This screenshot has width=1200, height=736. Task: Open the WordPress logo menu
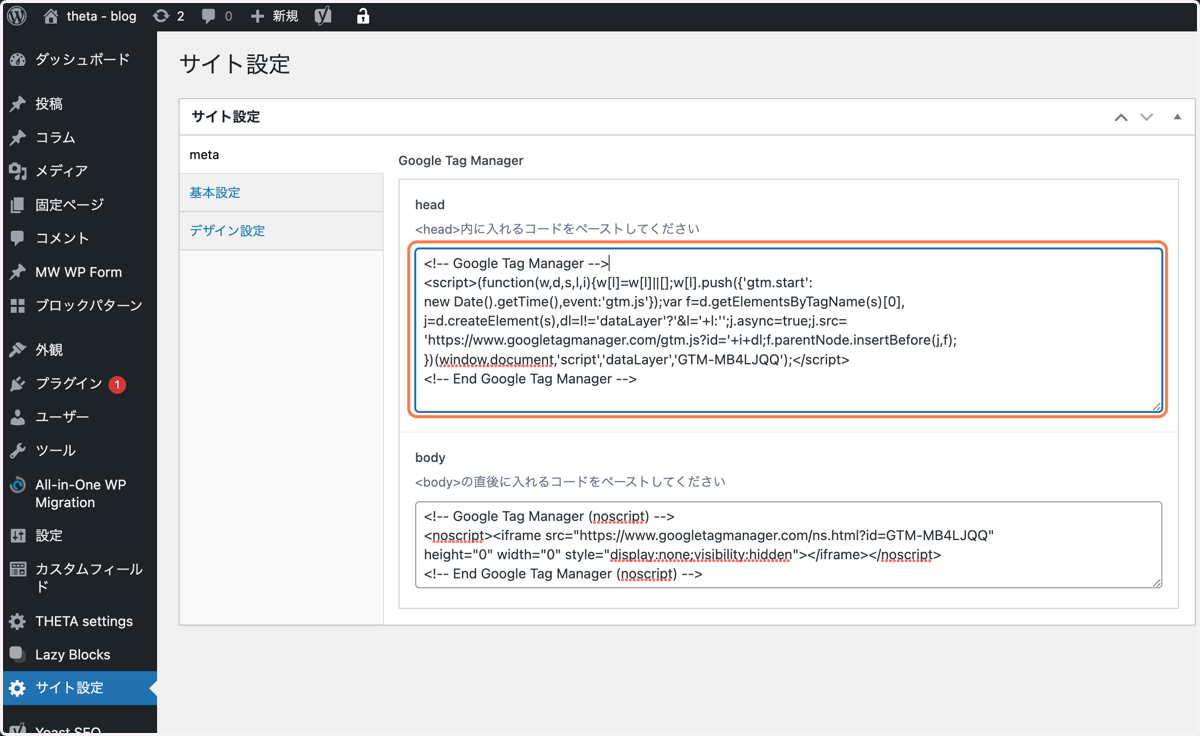(17, 16)
